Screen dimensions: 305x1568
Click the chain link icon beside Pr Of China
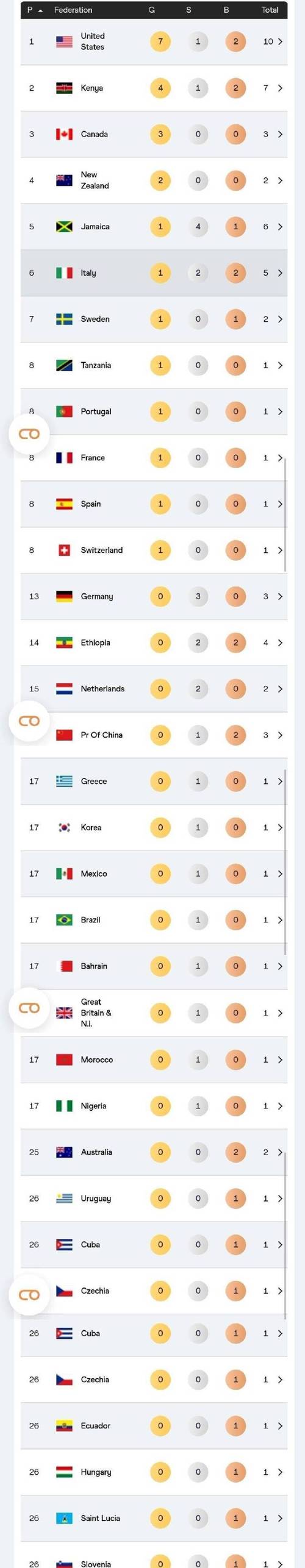click(29, 721)
